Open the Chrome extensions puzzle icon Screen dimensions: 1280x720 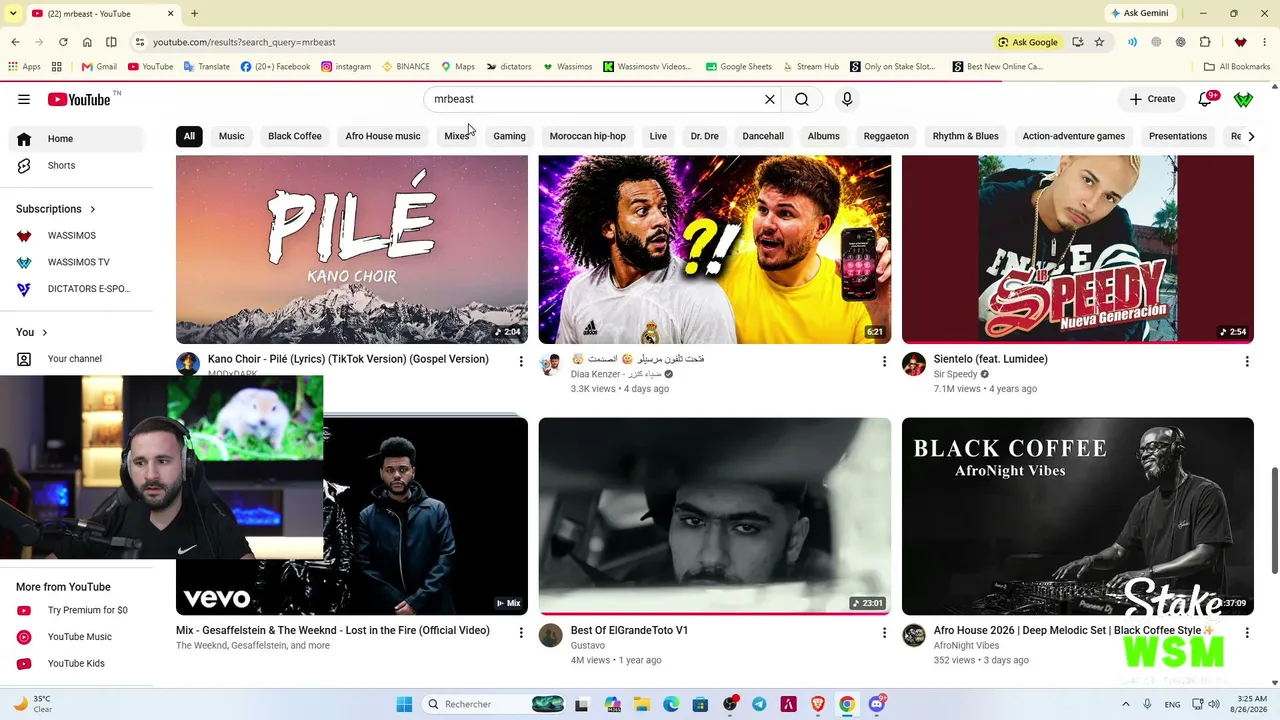pos(1205,42)
